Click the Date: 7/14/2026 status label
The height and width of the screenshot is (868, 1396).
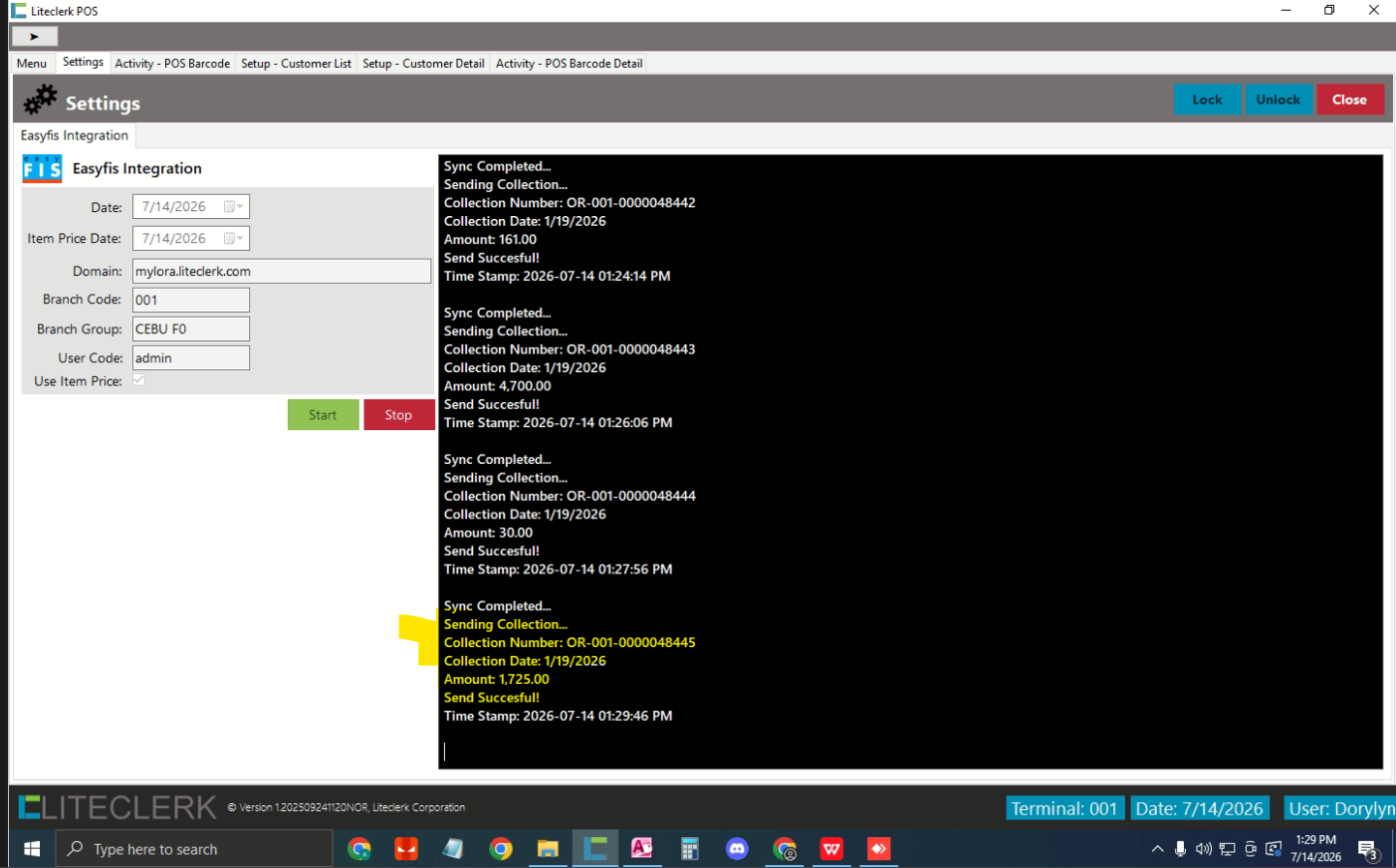click(1200, 808)
